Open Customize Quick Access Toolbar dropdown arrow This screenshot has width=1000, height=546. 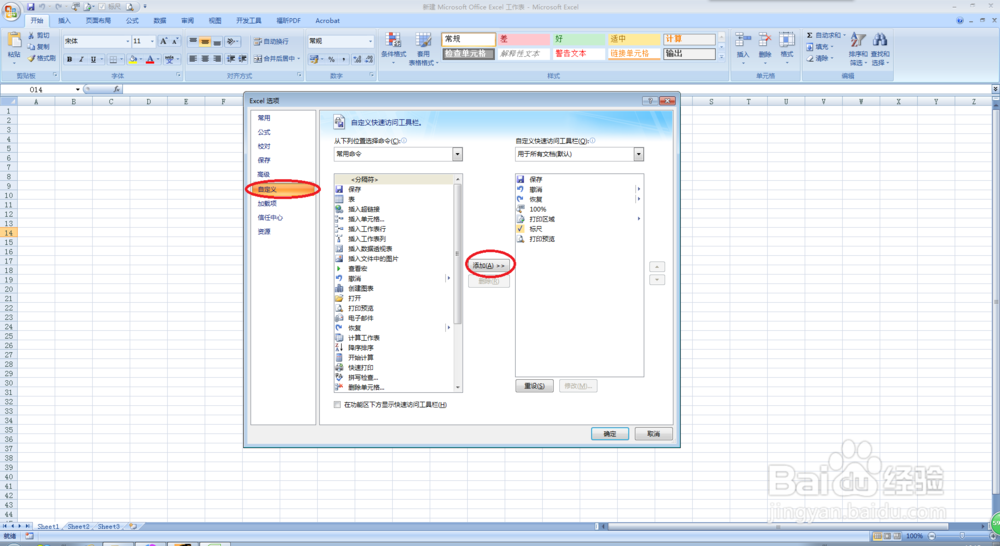pyautogui.click(x=145, y=6)
